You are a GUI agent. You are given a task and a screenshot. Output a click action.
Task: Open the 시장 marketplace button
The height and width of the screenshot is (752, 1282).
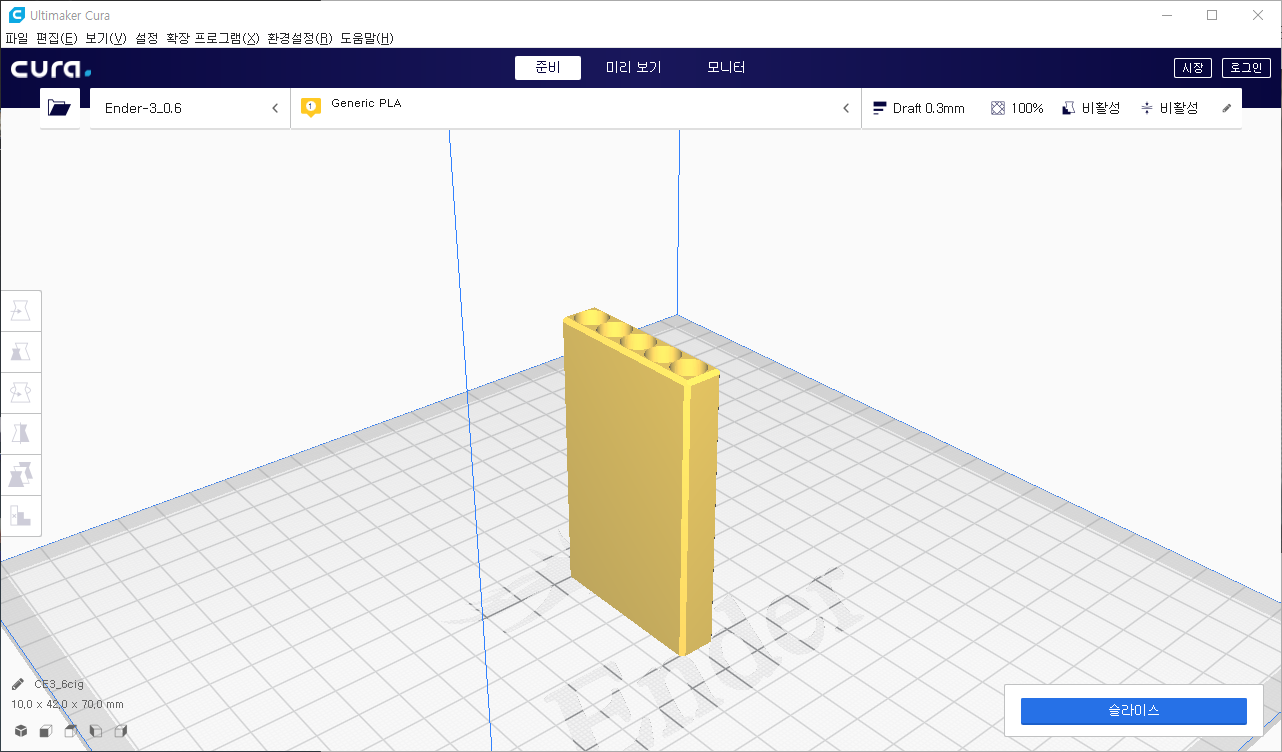(x=1192, y=68)
